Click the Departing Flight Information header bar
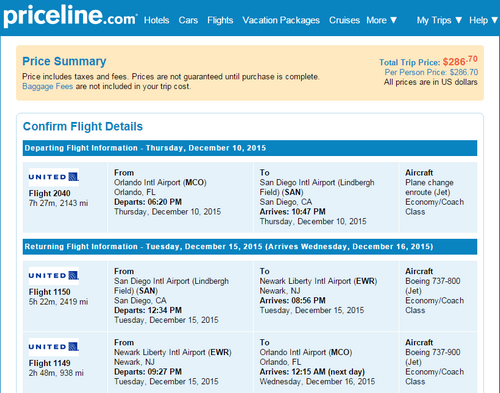The height and width of the screenshot is (393, 500). tap(250, 148)
